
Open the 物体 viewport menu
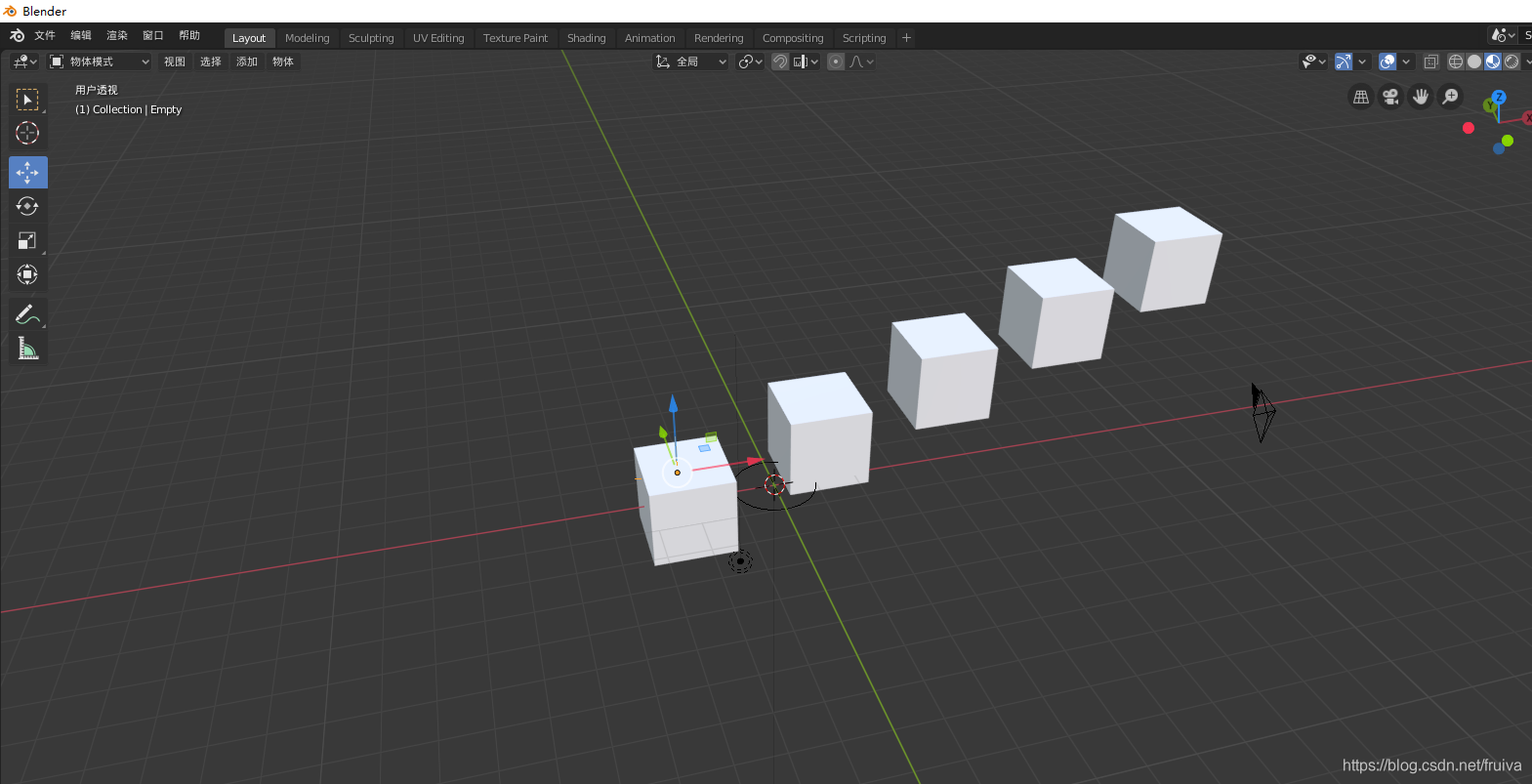[x=283, y=62]
